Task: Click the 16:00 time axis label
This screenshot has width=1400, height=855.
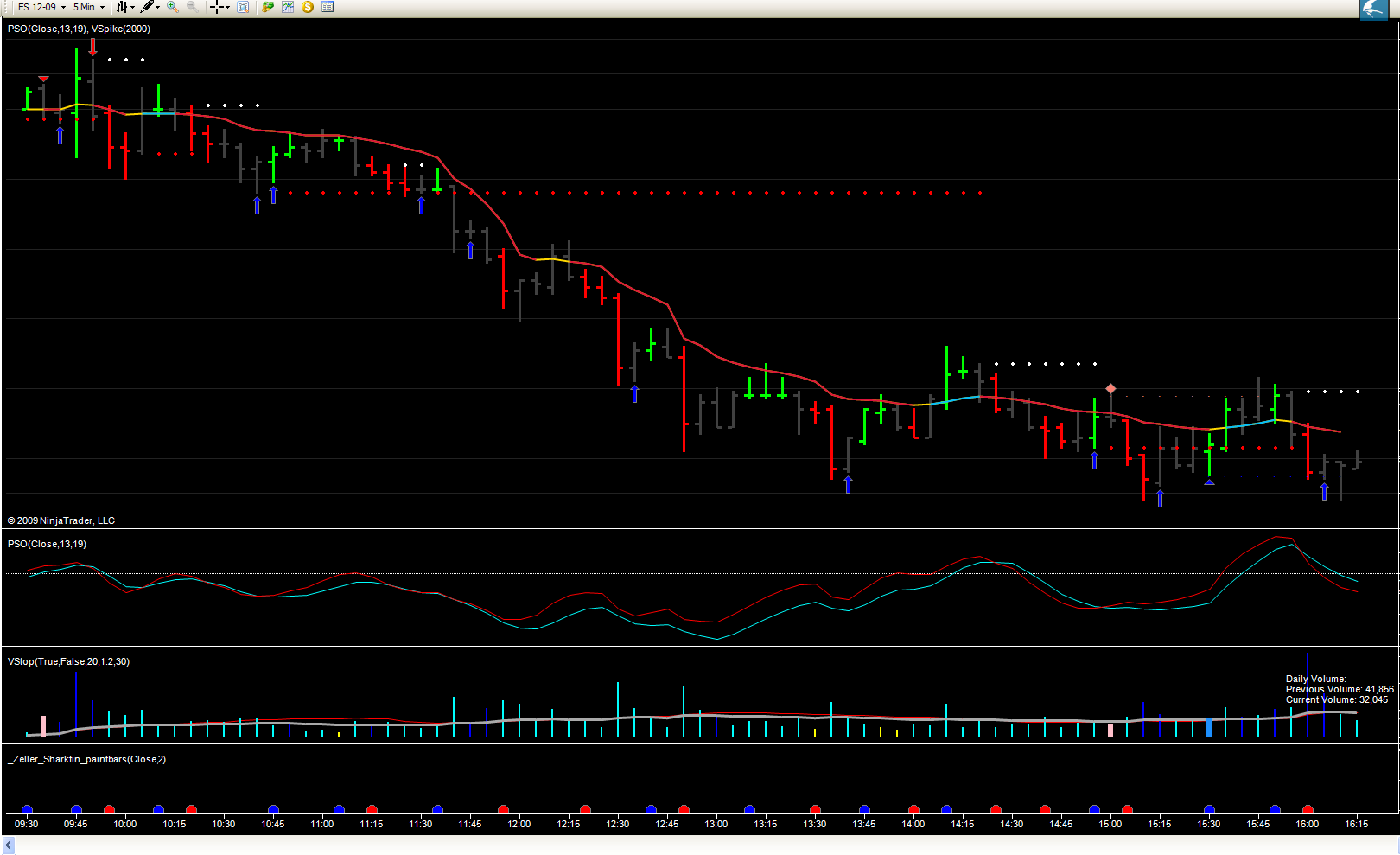Action: [1308, 824]
